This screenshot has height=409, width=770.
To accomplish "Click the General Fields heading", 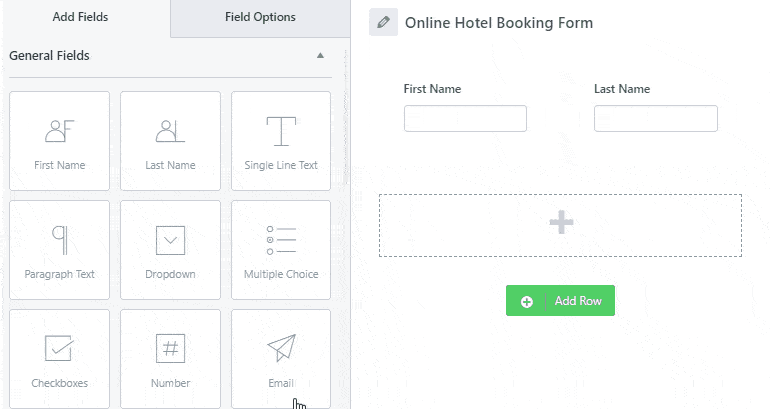I will [49, 55].
